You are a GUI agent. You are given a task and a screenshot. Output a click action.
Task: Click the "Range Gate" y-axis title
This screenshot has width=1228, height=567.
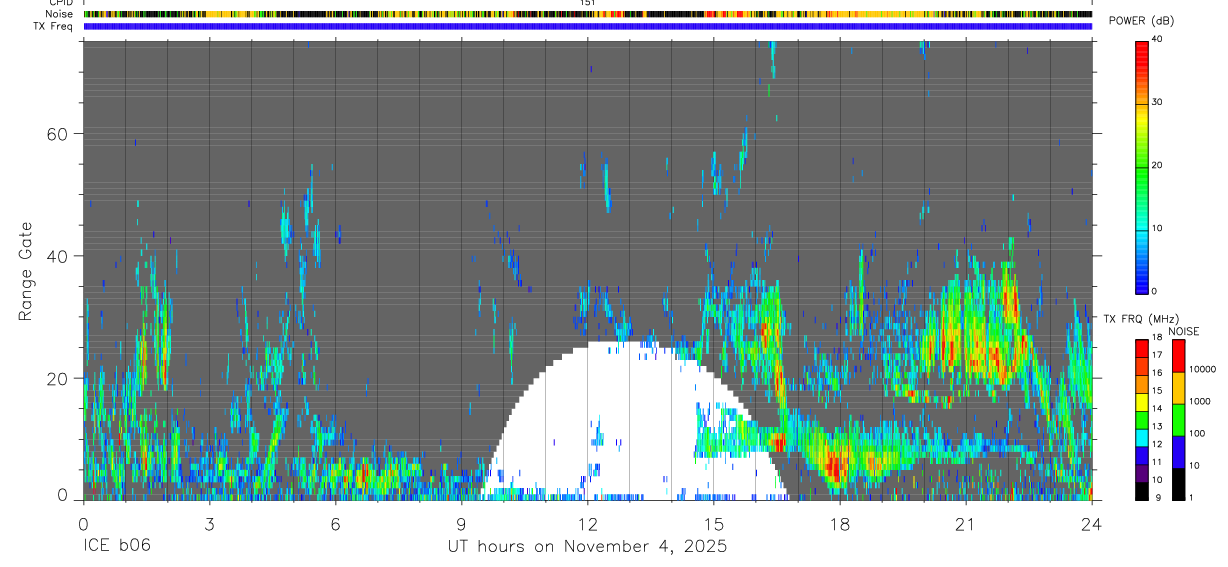point(27,272)
